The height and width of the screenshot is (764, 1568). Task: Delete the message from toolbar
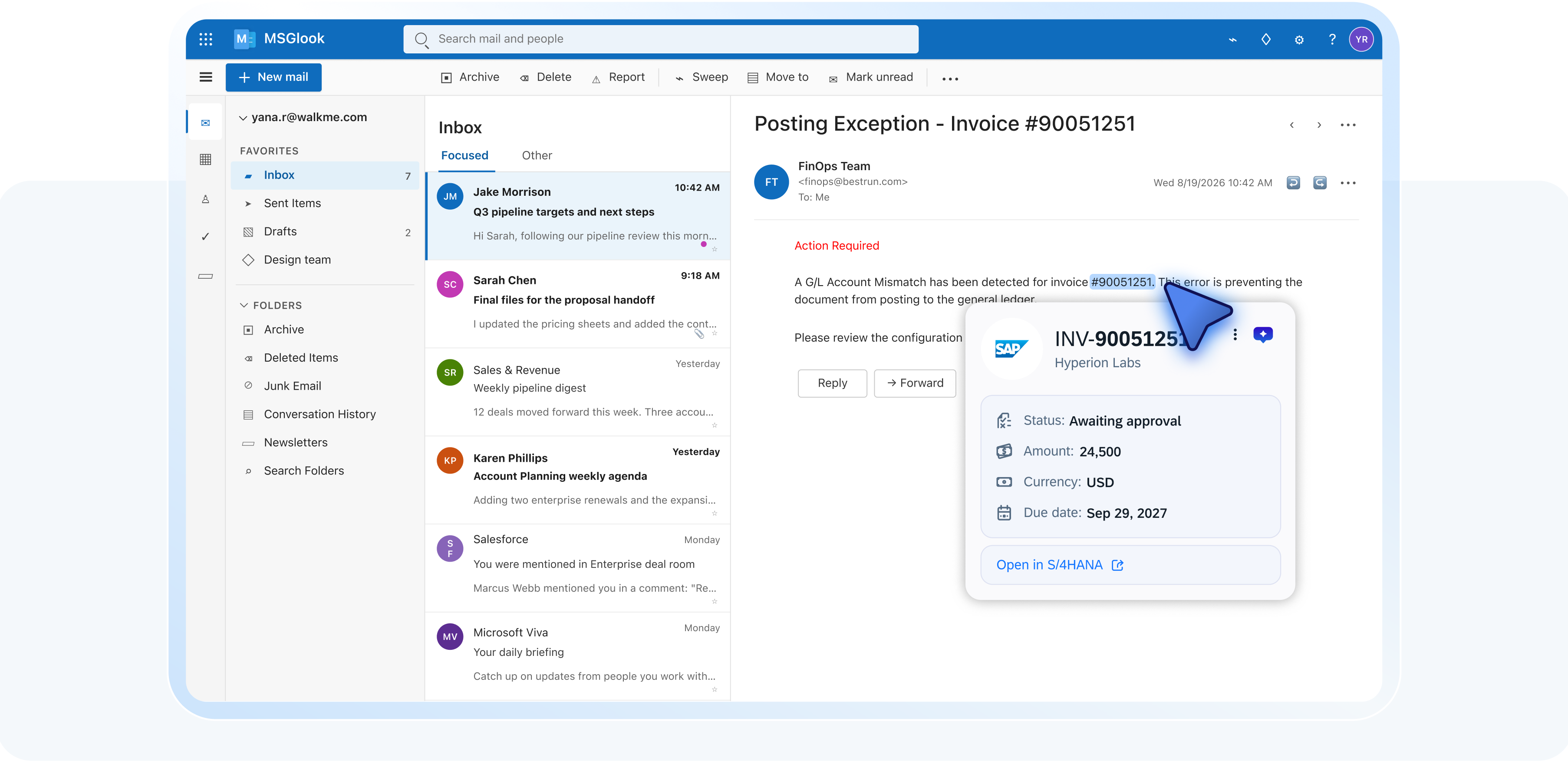click(x=545, y=77)
